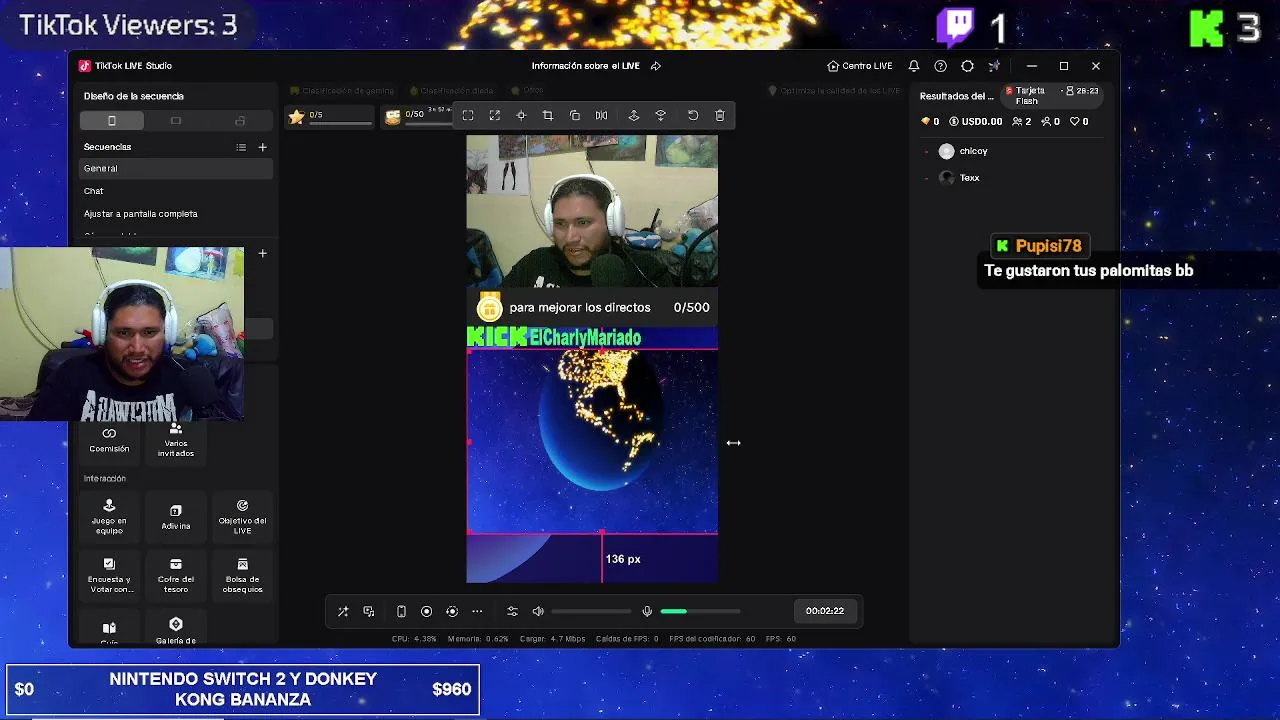Screen dimensions: 1280x720
Task: Open Resultados del panel tab
Action: [957, 96]
